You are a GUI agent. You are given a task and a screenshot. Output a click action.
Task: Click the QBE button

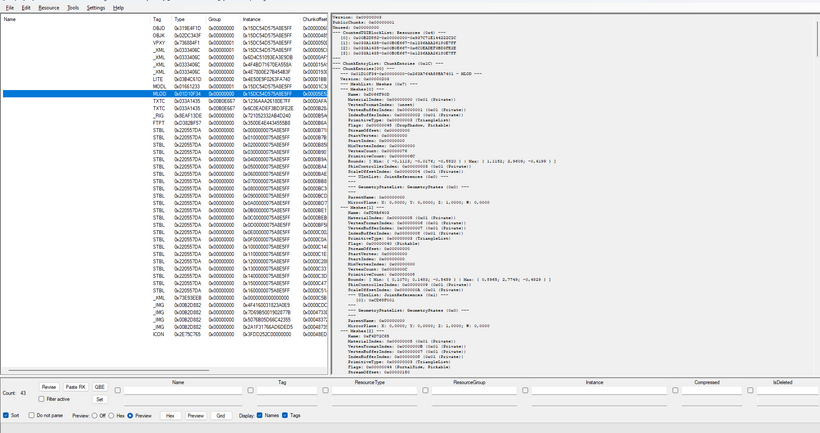tap(99, 387)
